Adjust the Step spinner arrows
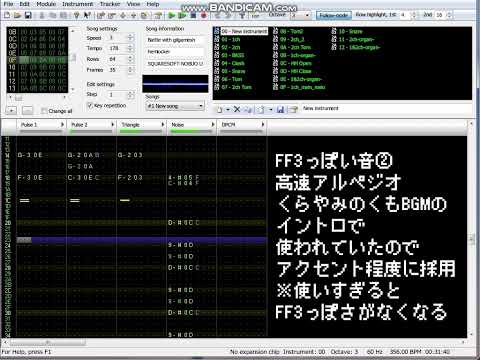 click(x=131, y=95)
